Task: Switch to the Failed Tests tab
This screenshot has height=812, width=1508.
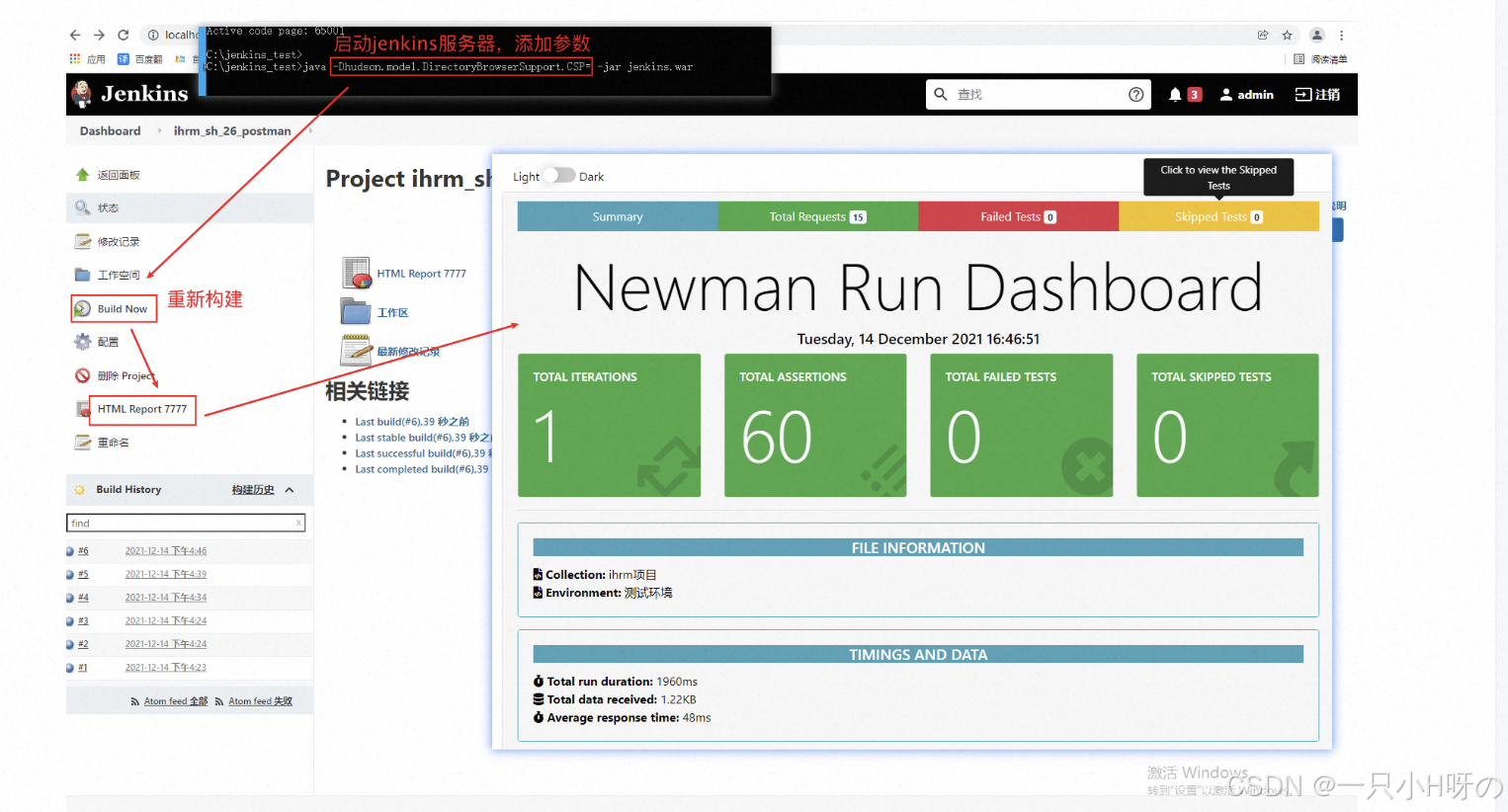Action: [x=1019, y=216]
